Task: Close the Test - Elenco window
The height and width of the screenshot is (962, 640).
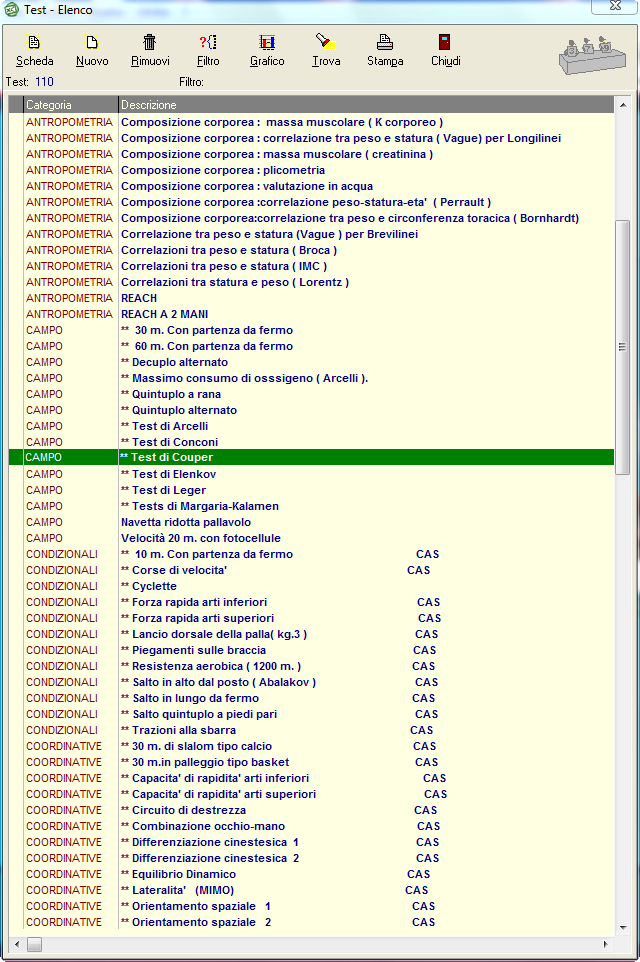Action: pyautogui.click(x=615, y=6)
